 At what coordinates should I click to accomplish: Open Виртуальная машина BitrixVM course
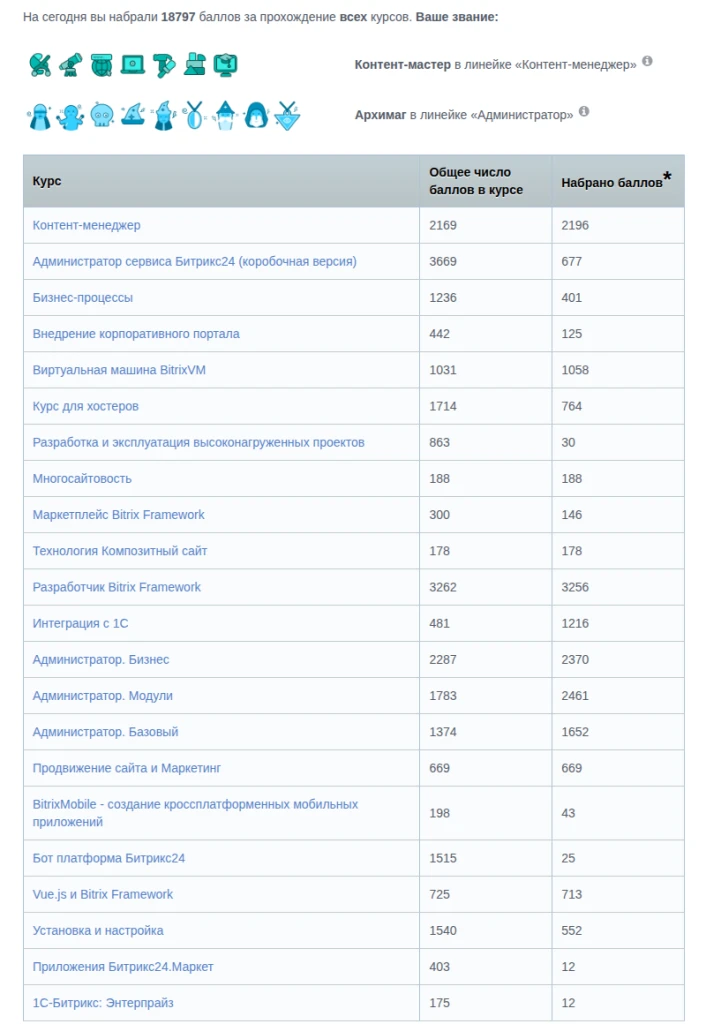119,370
